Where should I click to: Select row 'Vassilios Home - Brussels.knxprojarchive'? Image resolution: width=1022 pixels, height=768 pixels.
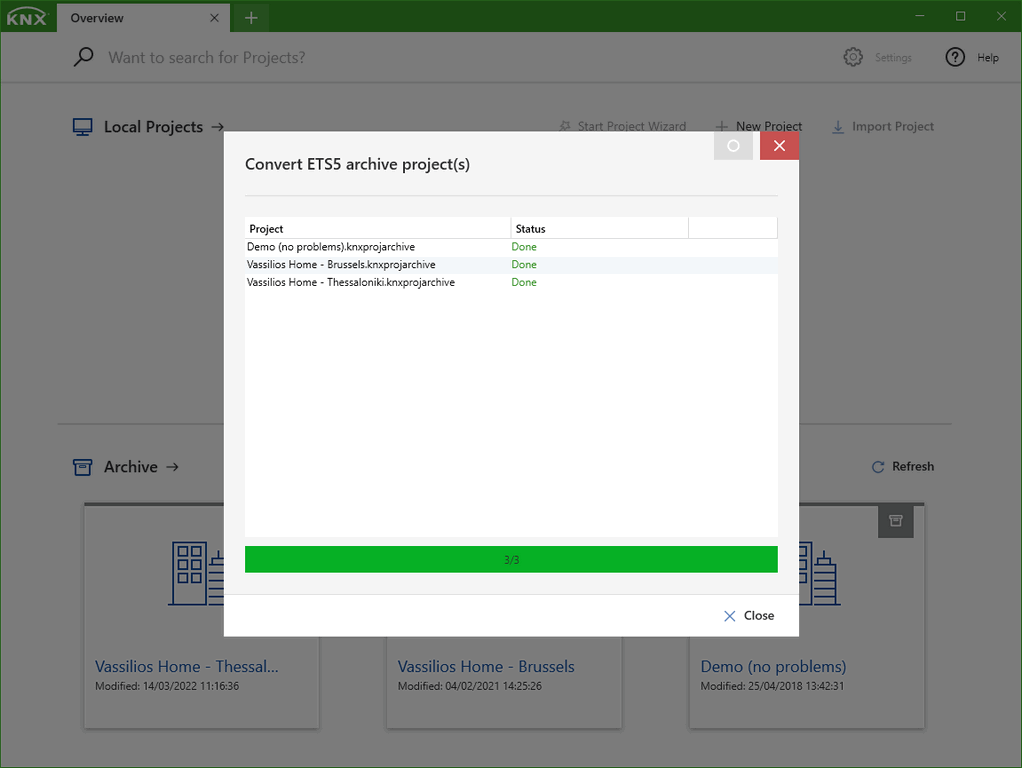coord(511,265)
